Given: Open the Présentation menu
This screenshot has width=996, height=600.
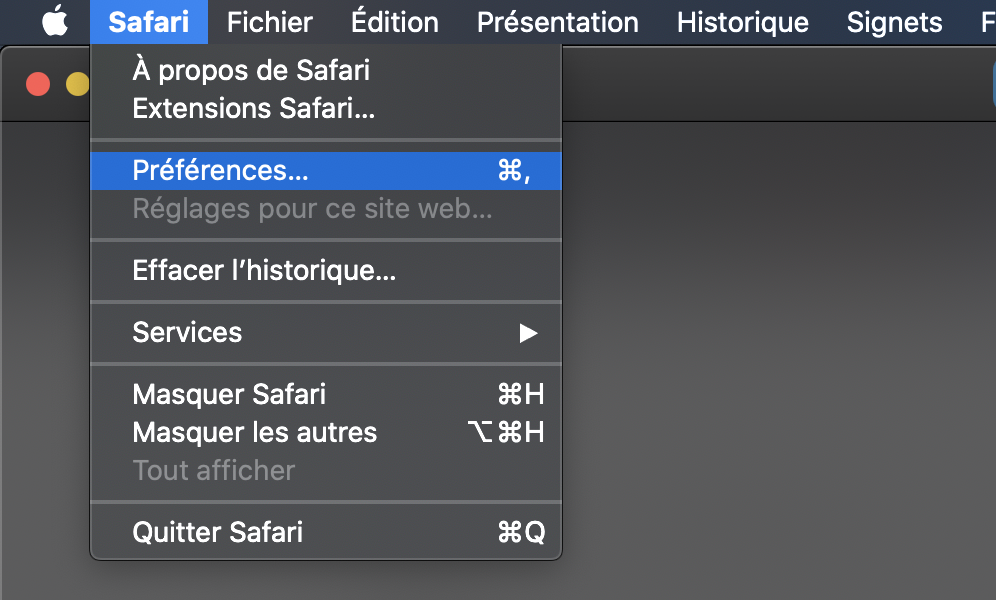Looking at the screenshot, I should click(557, 22).
